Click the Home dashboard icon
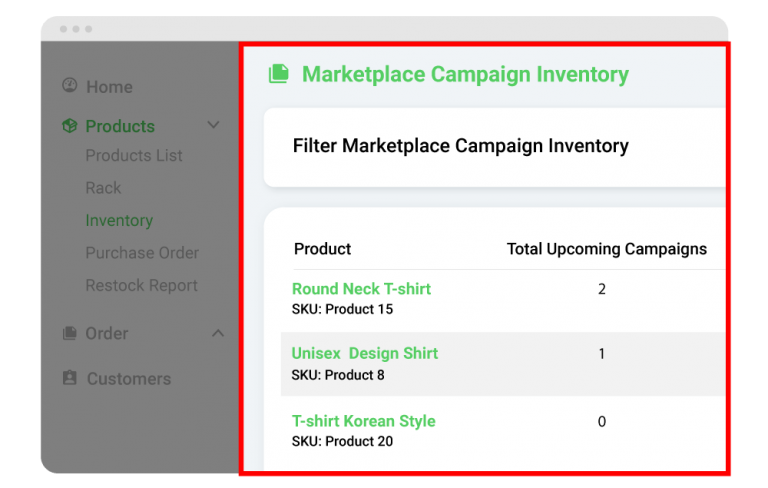 click(69, 86)
